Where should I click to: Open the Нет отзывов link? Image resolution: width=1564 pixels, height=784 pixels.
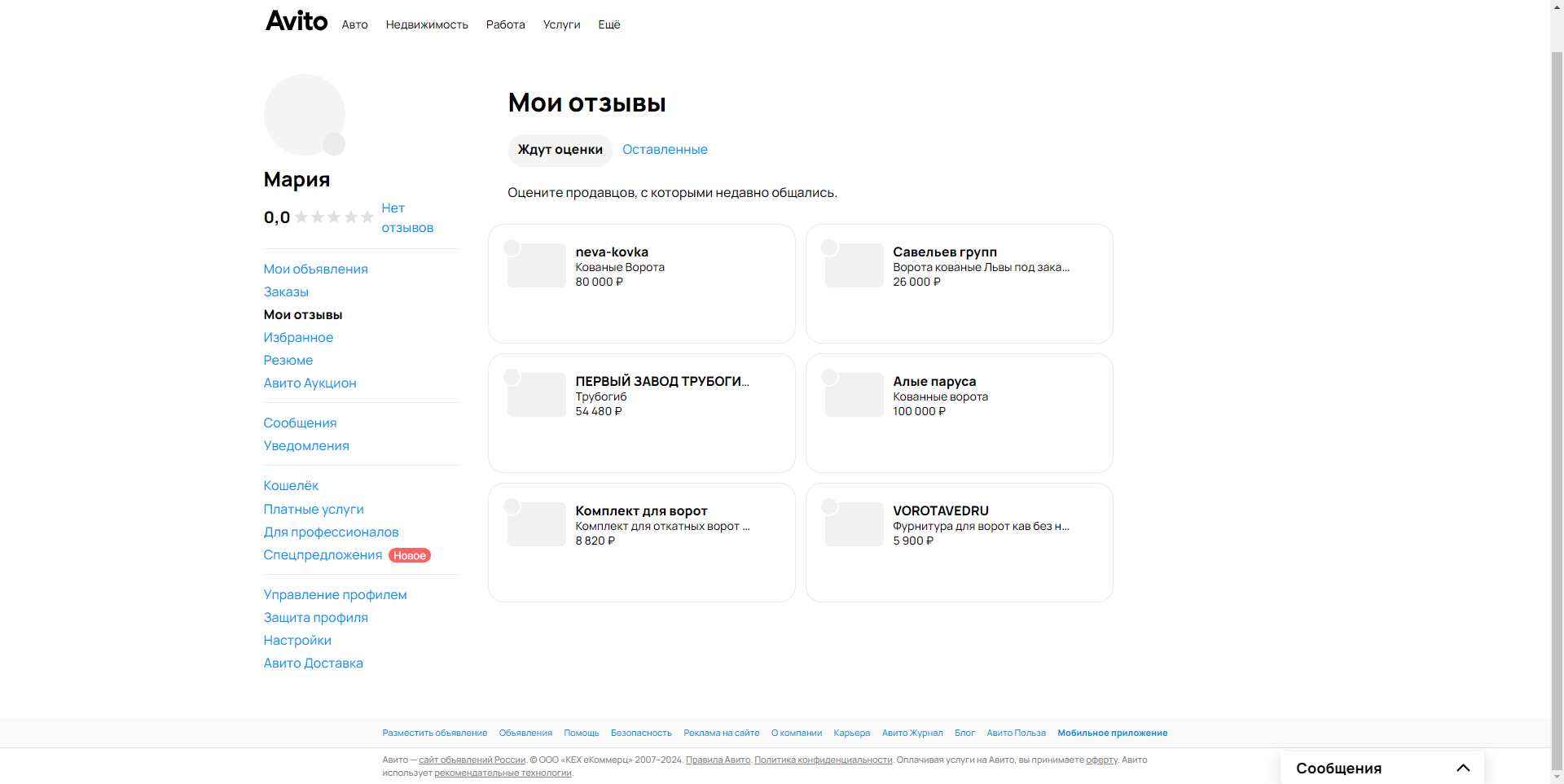click(x=407, y=218)
